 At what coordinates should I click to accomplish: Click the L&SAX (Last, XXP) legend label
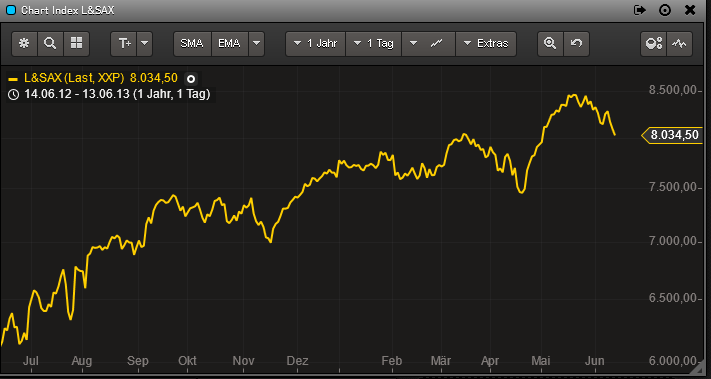coord(74,78)
